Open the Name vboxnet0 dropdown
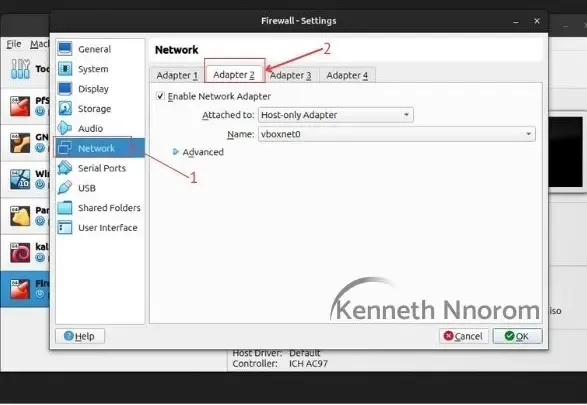 [x=397, y=134]
